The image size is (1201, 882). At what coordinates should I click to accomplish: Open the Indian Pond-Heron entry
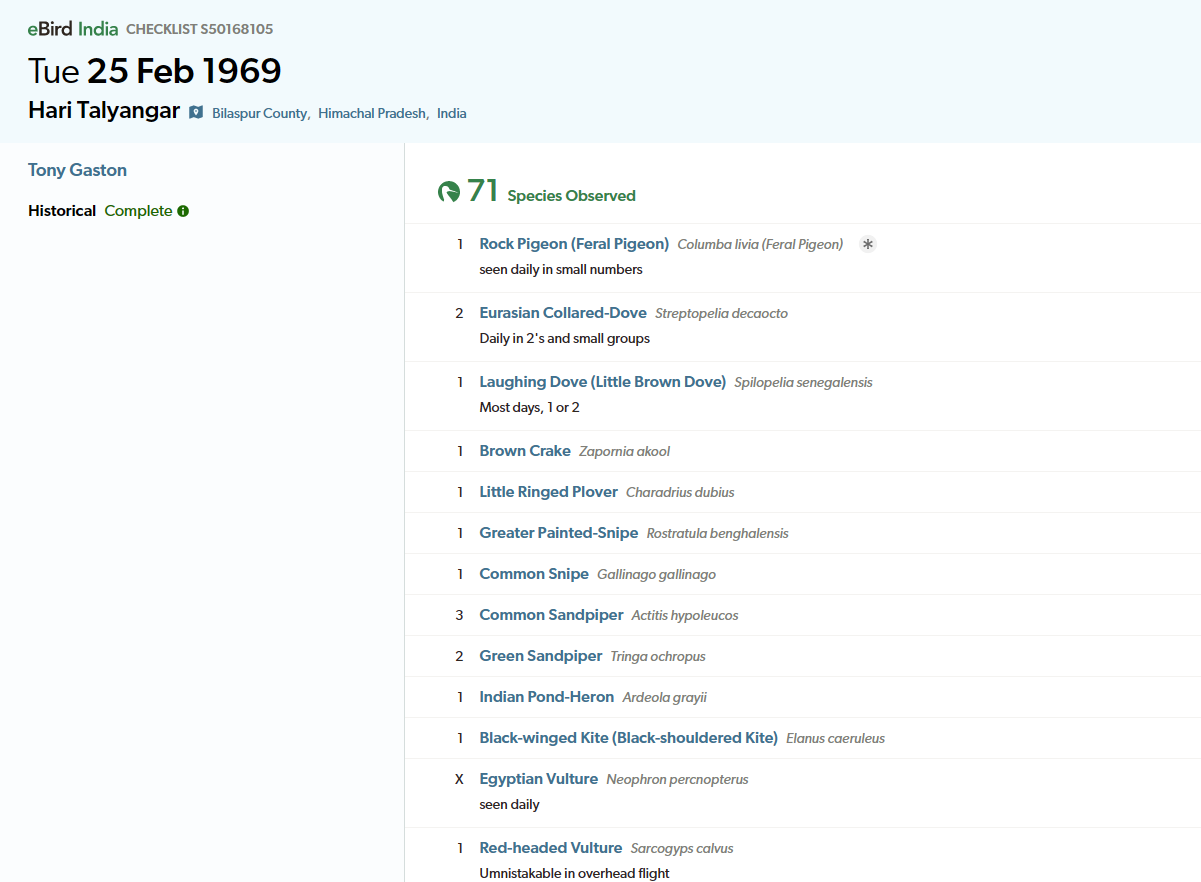click(546, 697)
